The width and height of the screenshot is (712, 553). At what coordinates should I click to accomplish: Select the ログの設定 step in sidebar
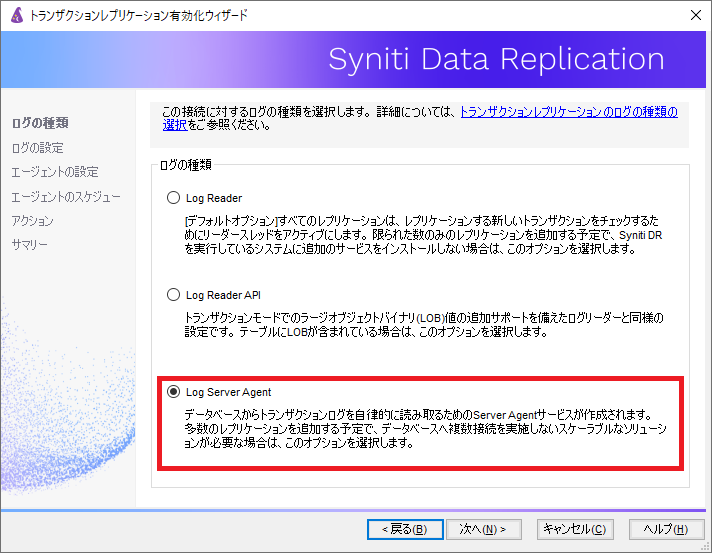(37, 148)
